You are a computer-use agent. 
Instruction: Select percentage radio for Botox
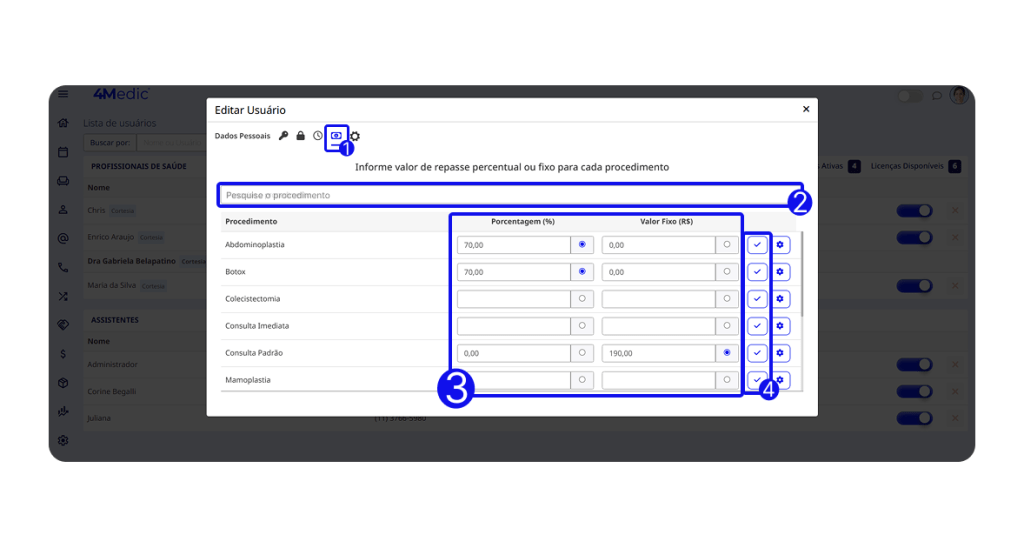582,272
